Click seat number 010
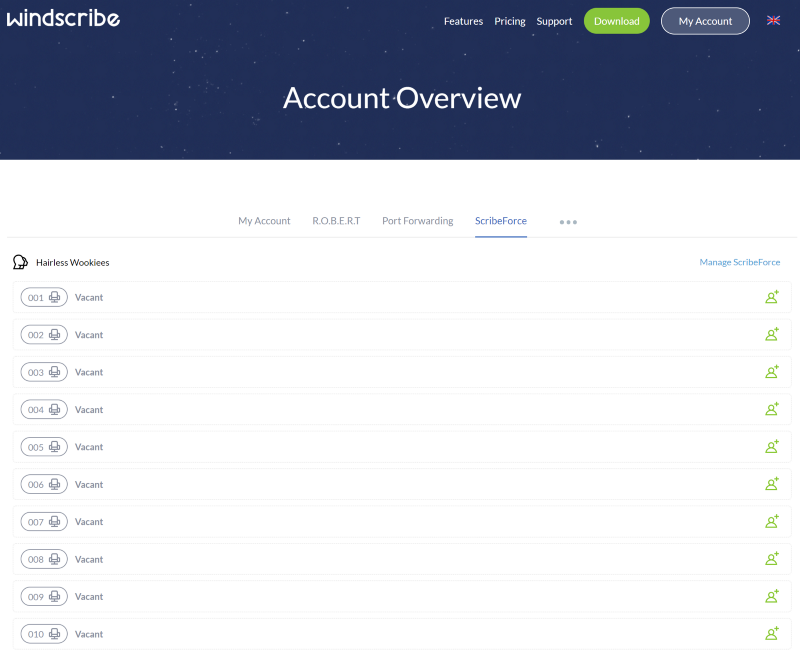 [36, 634]
